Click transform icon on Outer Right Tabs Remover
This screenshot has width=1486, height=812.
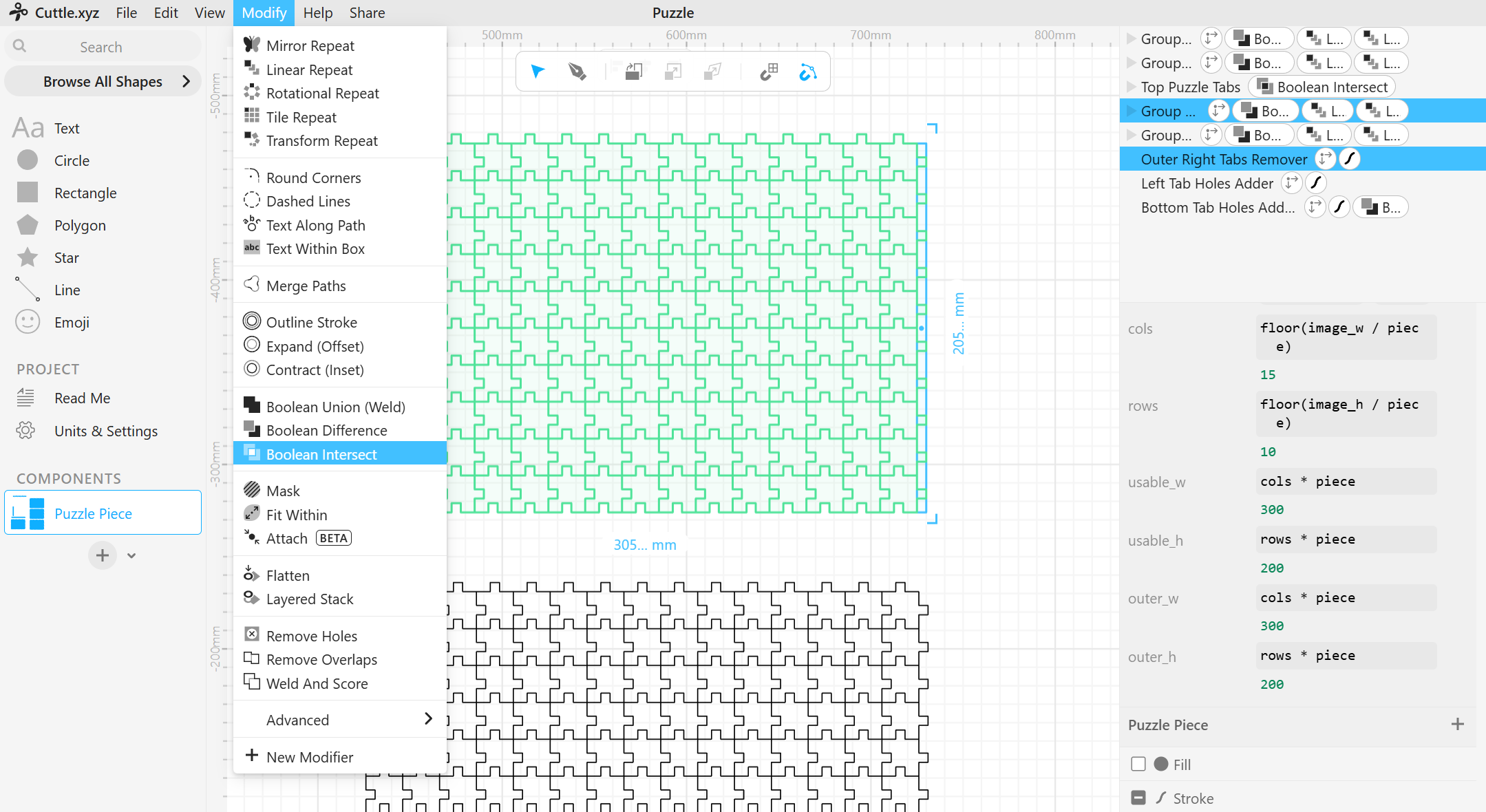tap(1325, 159)
